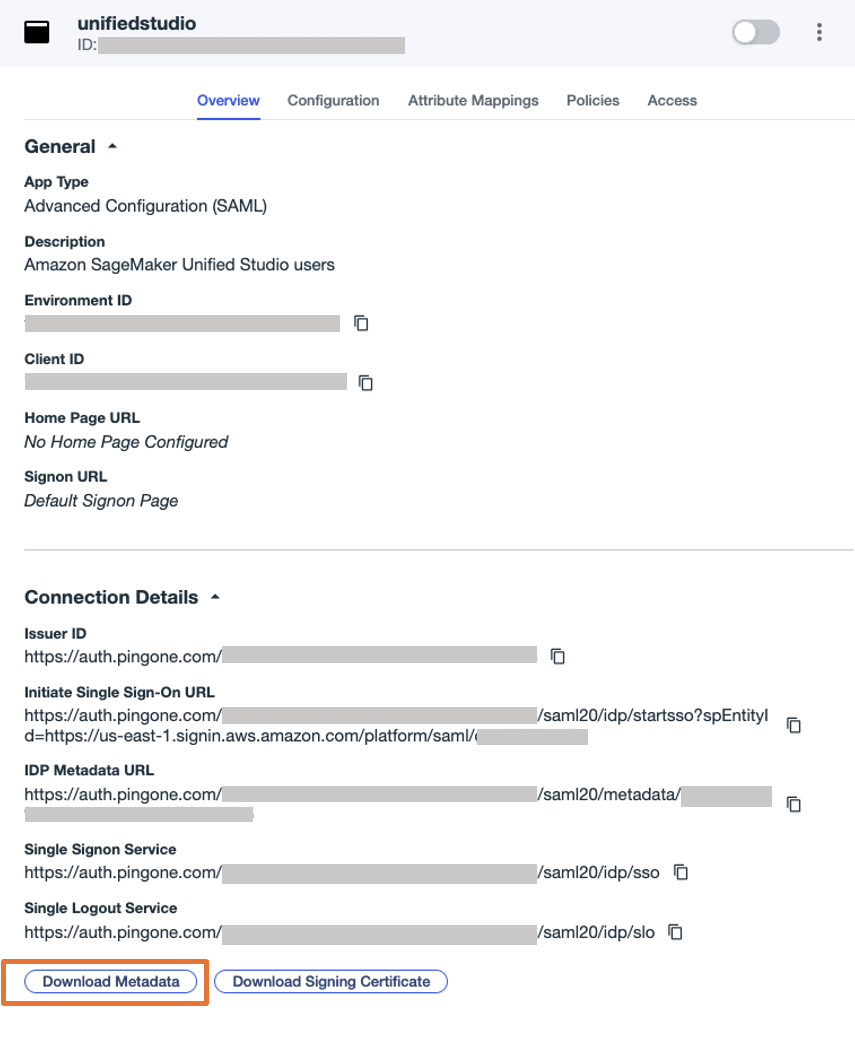Click the unifiedstudio application logo
The width and height of the screenshot is (855, 1042).
point(37,31)
